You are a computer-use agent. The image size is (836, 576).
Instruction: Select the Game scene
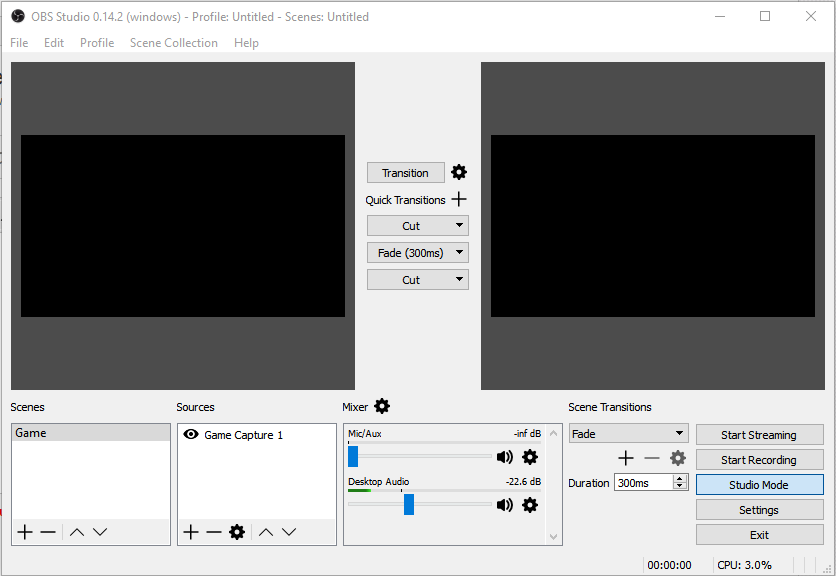coord(91,433)
